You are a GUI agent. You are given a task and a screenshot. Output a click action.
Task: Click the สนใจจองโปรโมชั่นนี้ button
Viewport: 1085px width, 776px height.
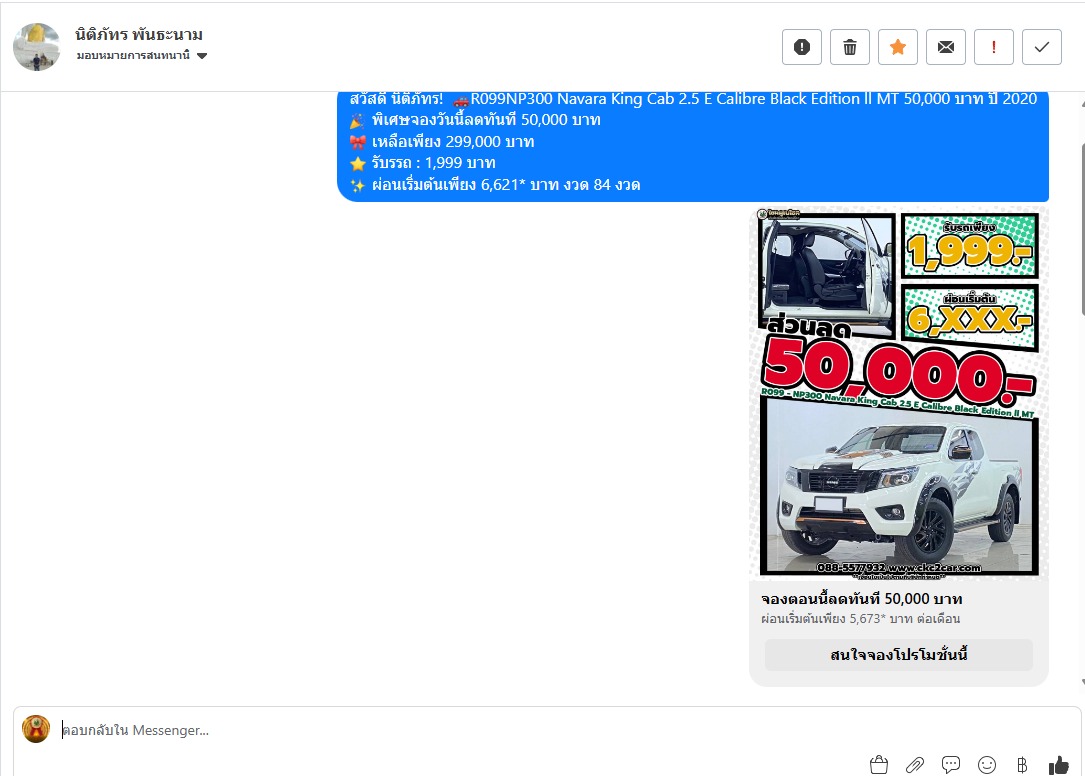[x=898, y=654]
